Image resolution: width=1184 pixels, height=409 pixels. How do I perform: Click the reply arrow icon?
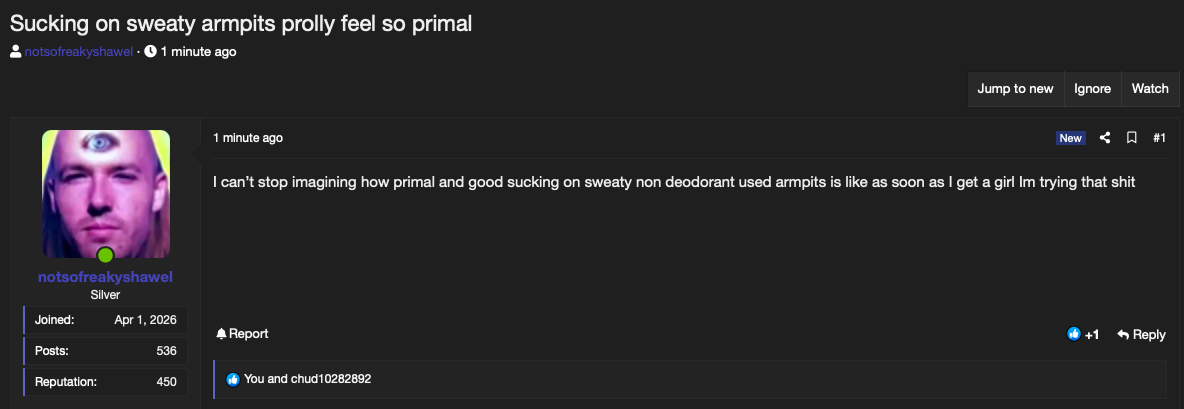(x=1123, y=334)
